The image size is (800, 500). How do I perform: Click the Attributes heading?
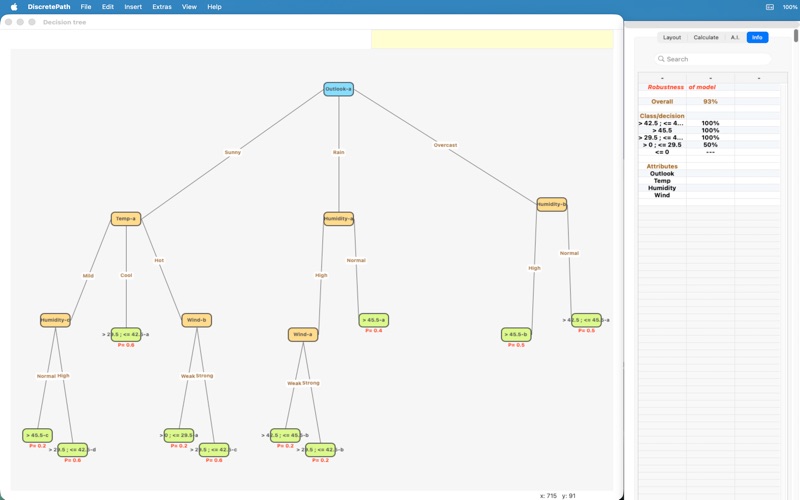tap(662, 166)
